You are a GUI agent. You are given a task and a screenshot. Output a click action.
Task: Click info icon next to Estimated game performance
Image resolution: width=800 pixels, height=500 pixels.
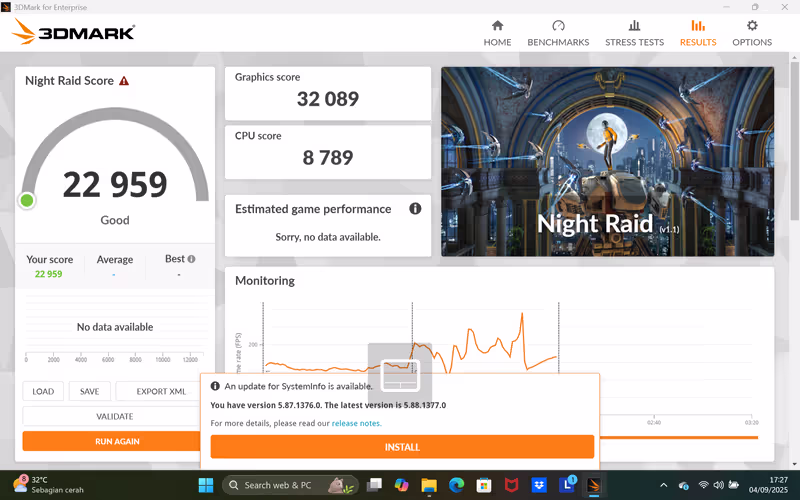[x=415, y=209]
